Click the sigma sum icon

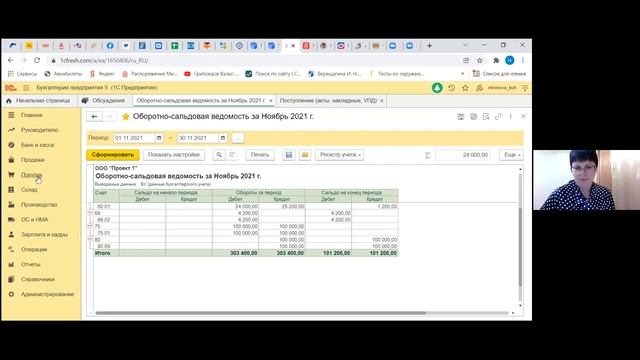pos(428,155)
